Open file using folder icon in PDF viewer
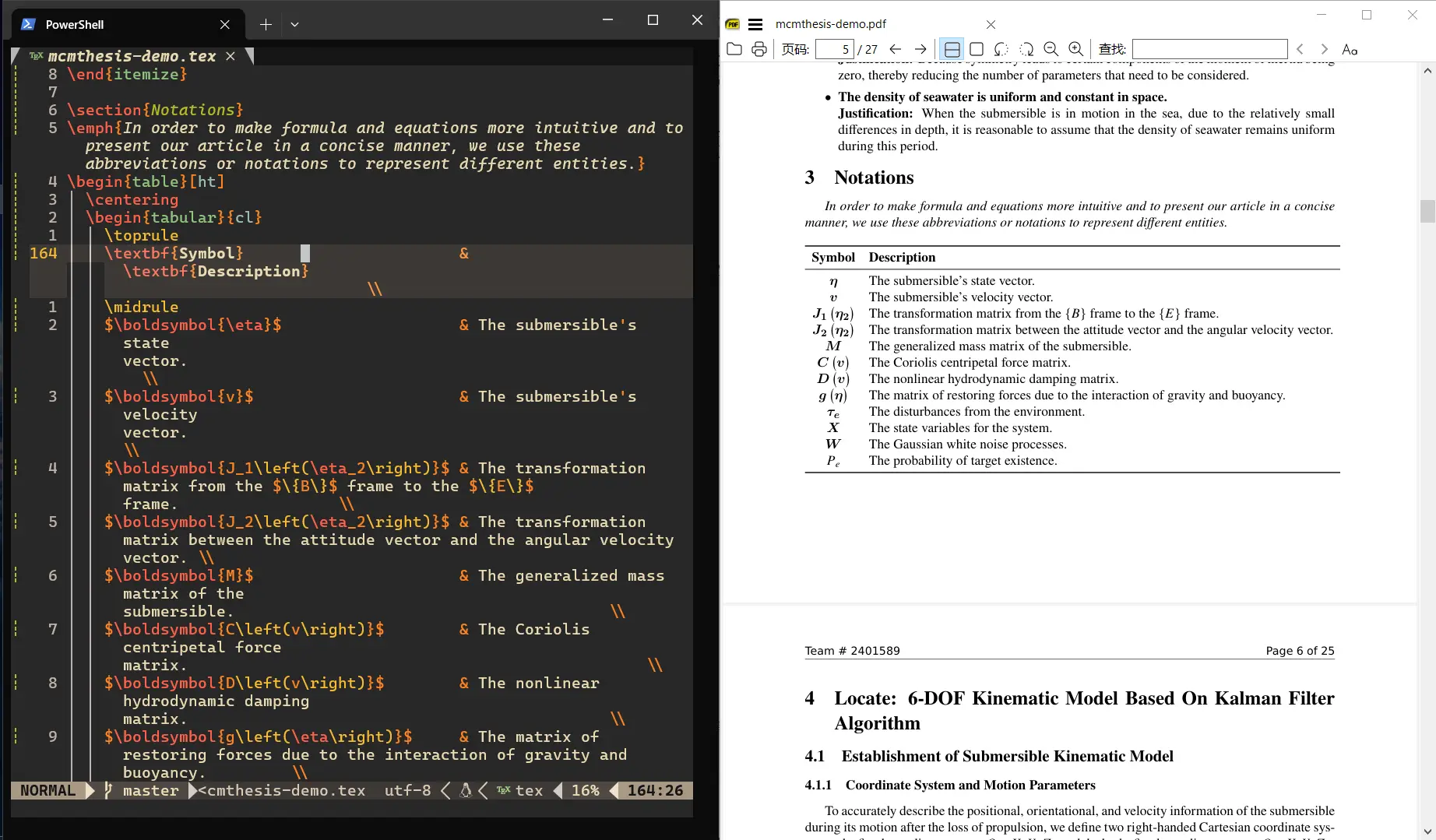Viewport: 1436px width, 840px height. (x=734, y=49)
